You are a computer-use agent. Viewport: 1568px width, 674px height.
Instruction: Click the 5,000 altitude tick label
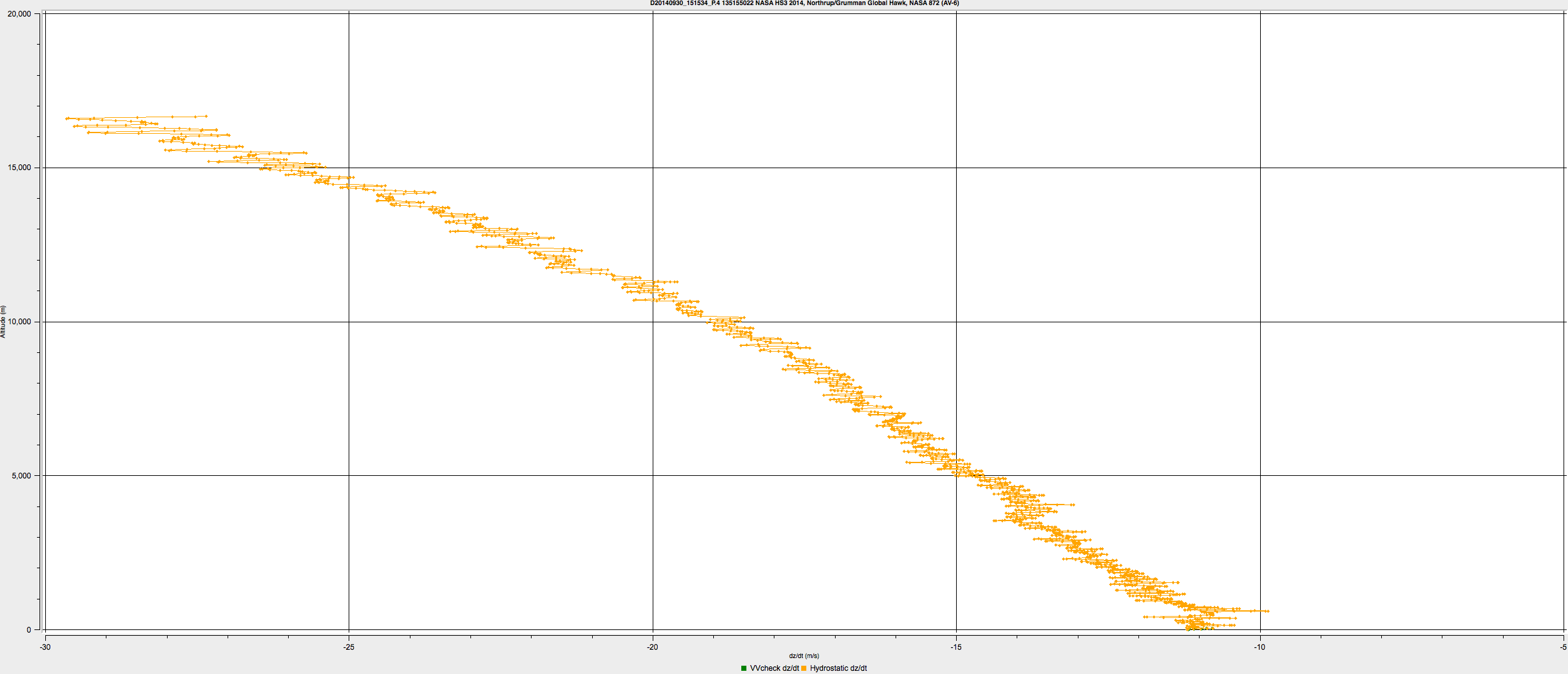pyautogui.click(x=21, y=476)
